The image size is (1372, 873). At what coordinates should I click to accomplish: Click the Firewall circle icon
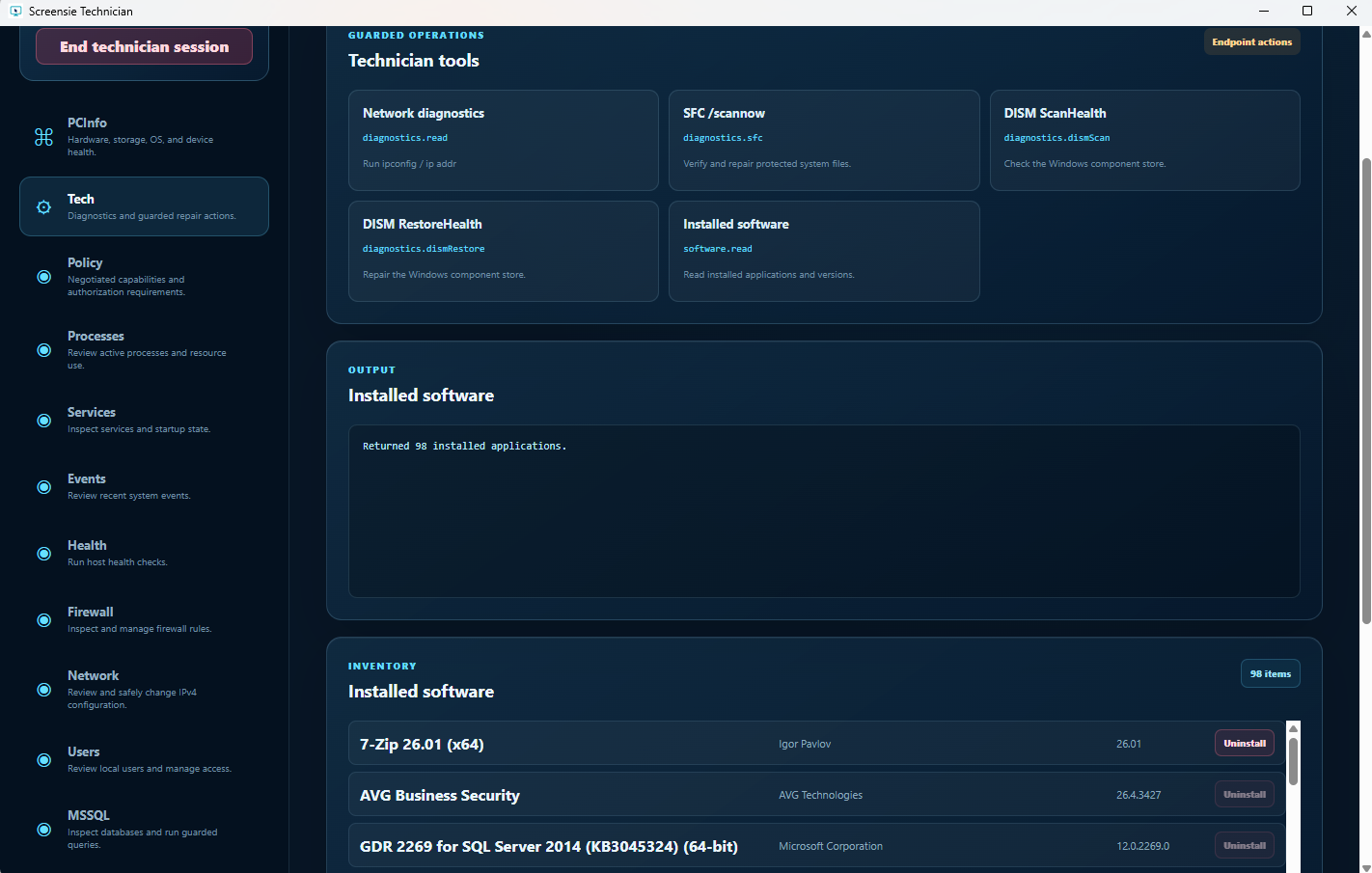tap(43, 620)
